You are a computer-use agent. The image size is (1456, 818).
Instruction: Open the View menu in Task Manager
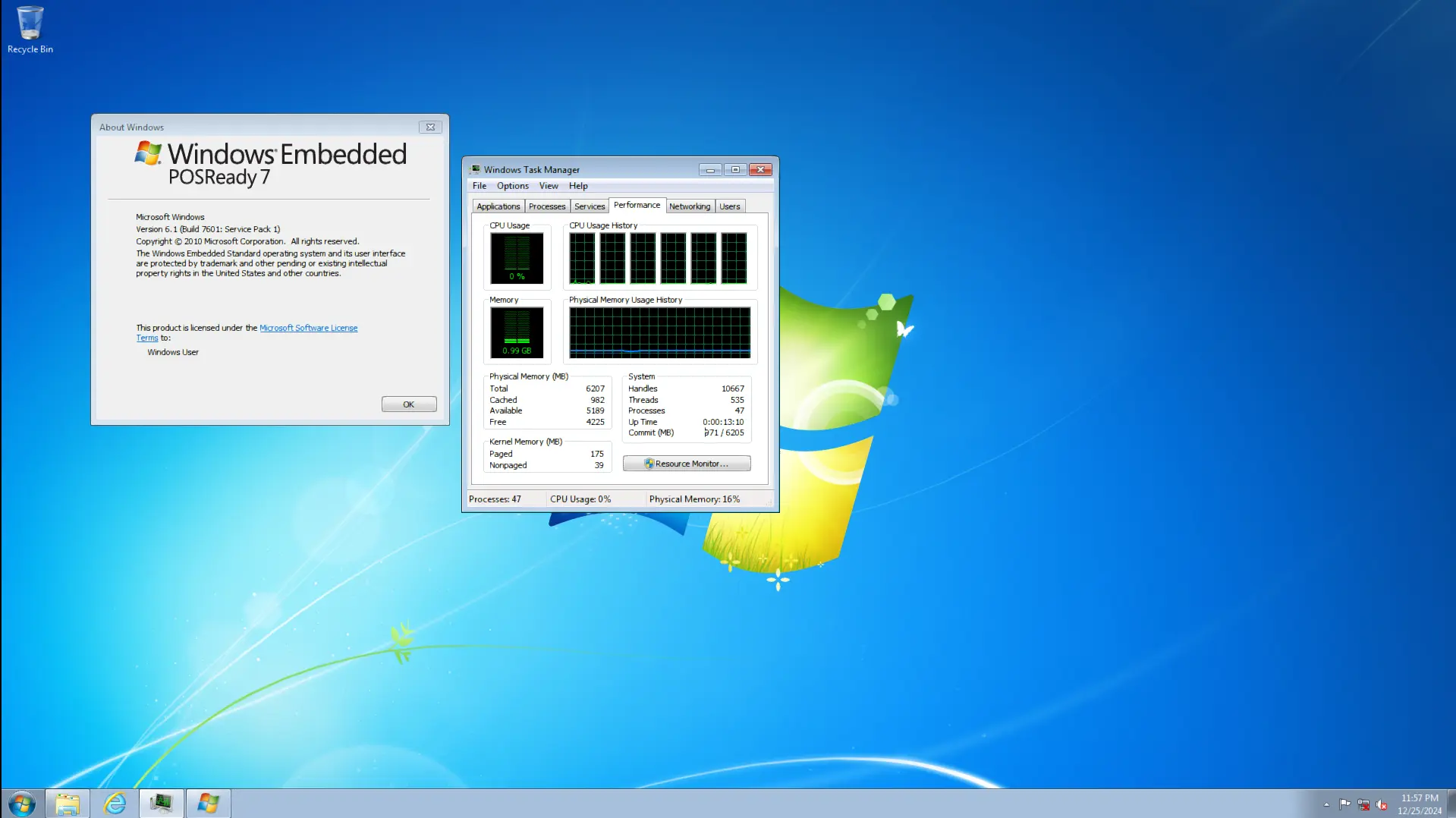coord(549,186)
